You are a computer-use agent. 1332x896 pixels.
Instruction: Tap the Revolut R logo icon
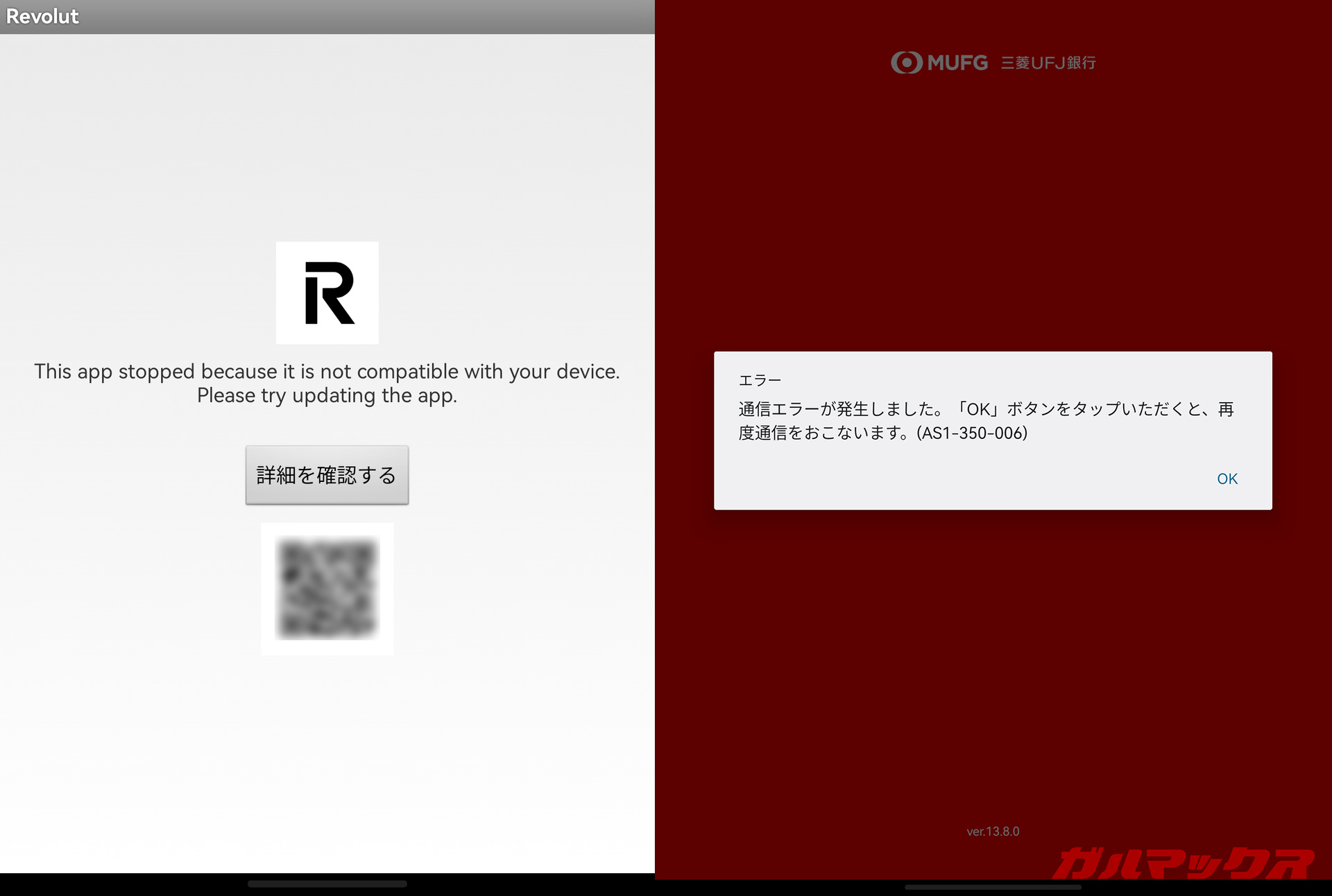coord(327,293)
